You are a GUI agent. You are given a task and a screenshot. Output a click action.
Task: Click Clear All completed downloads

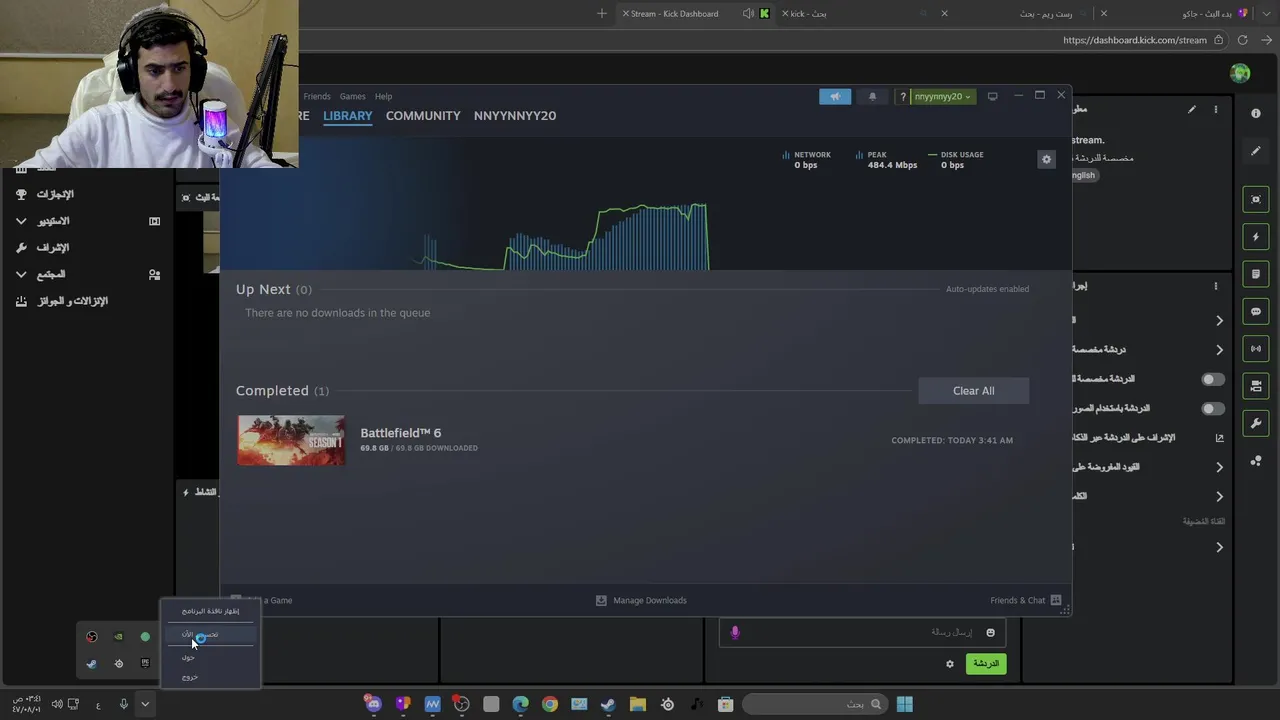point(973,391)
